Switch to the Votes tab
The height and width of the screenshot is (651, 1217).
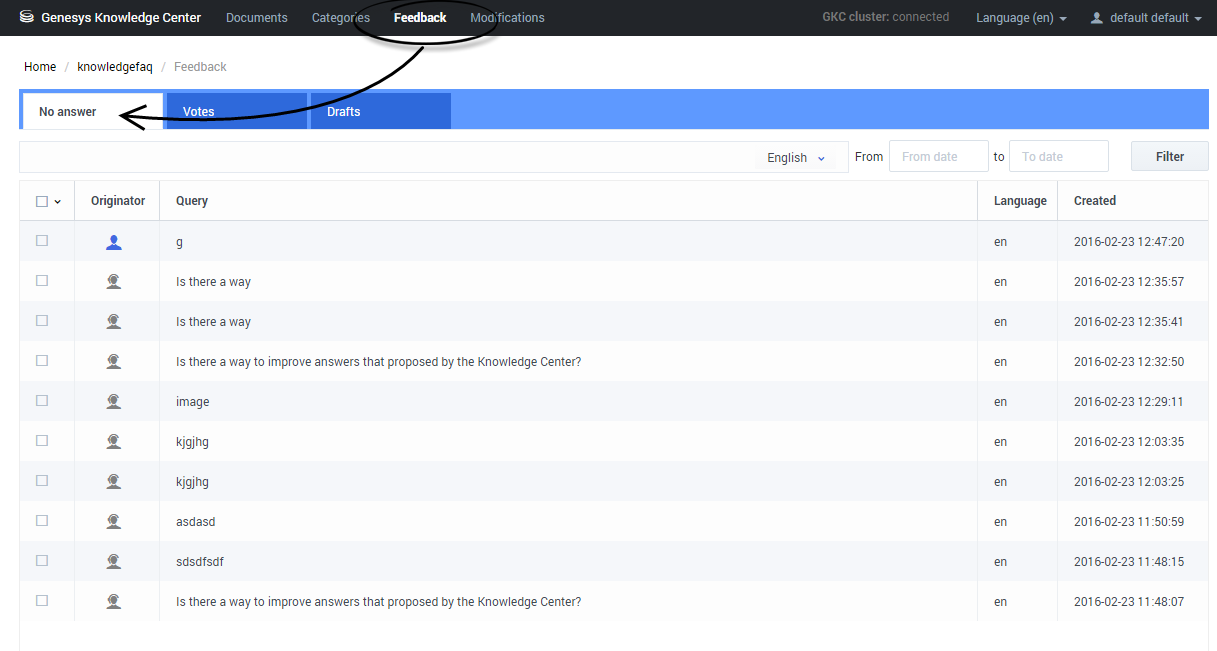[236, 111]
